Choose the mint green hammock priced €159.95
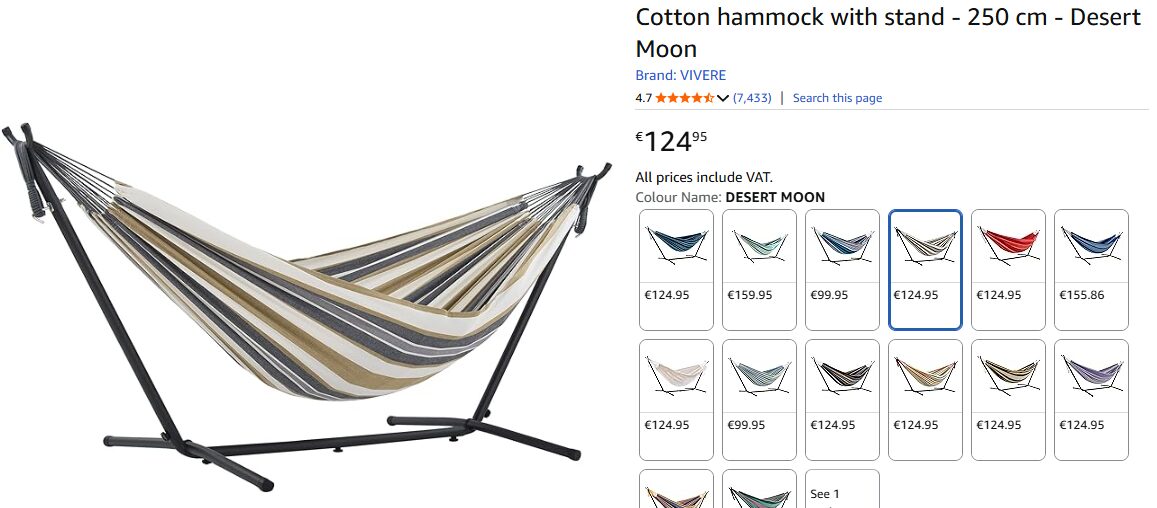Viewport: 1157px width, 508px height. point(759,270)
